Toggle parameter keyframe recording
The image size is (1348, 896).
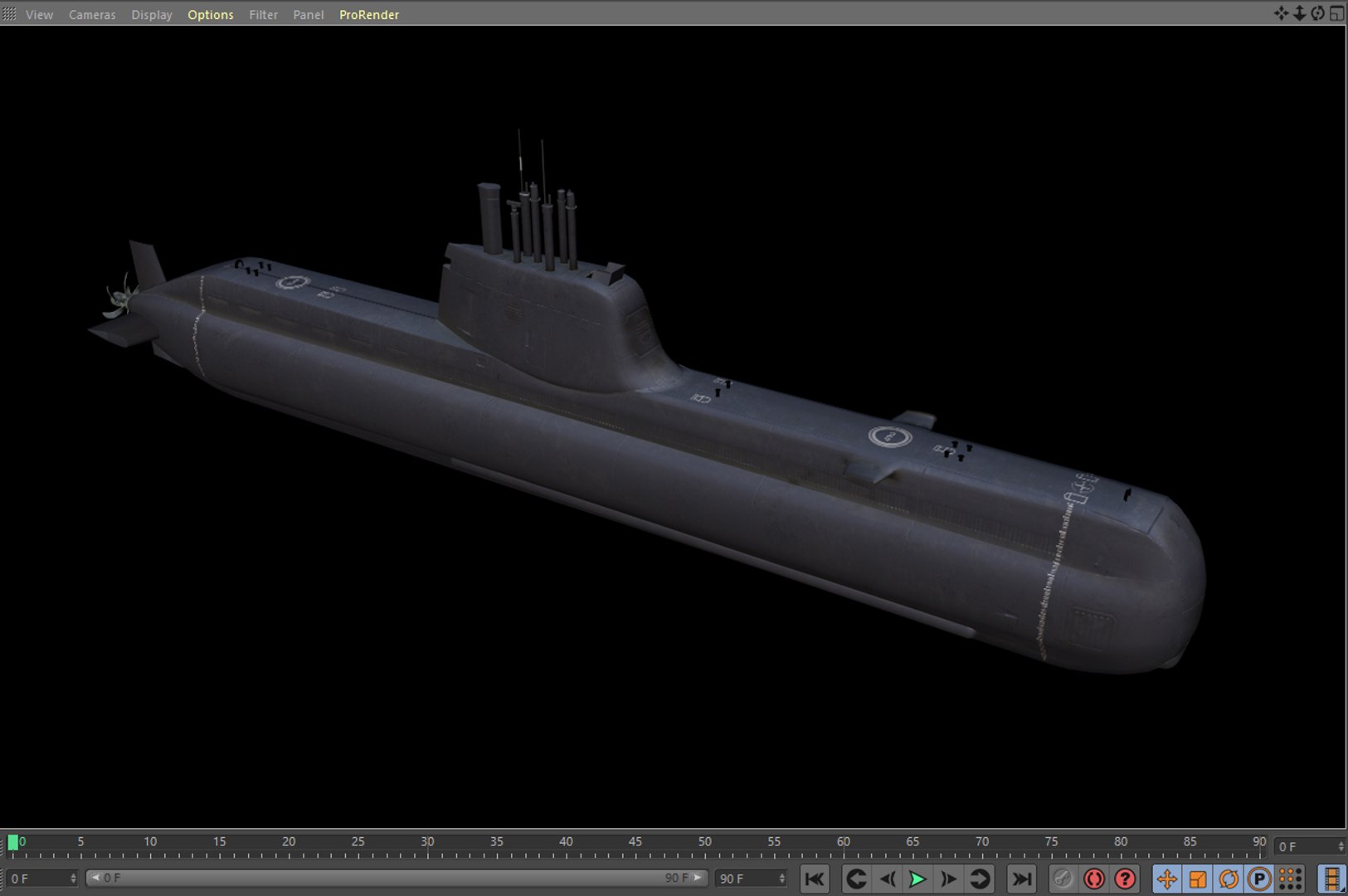pyautogui.click(x=1259, y=879)
